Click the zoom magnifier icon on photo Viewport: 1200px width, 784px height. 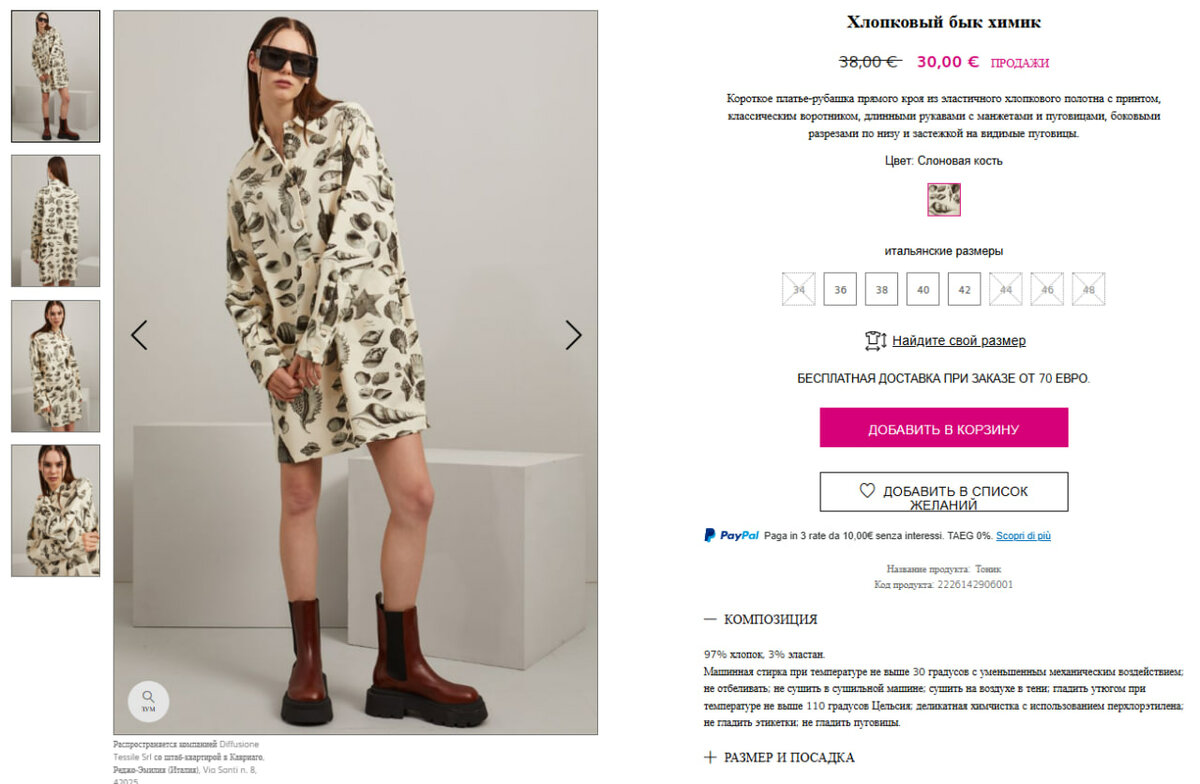coord(148,696)
